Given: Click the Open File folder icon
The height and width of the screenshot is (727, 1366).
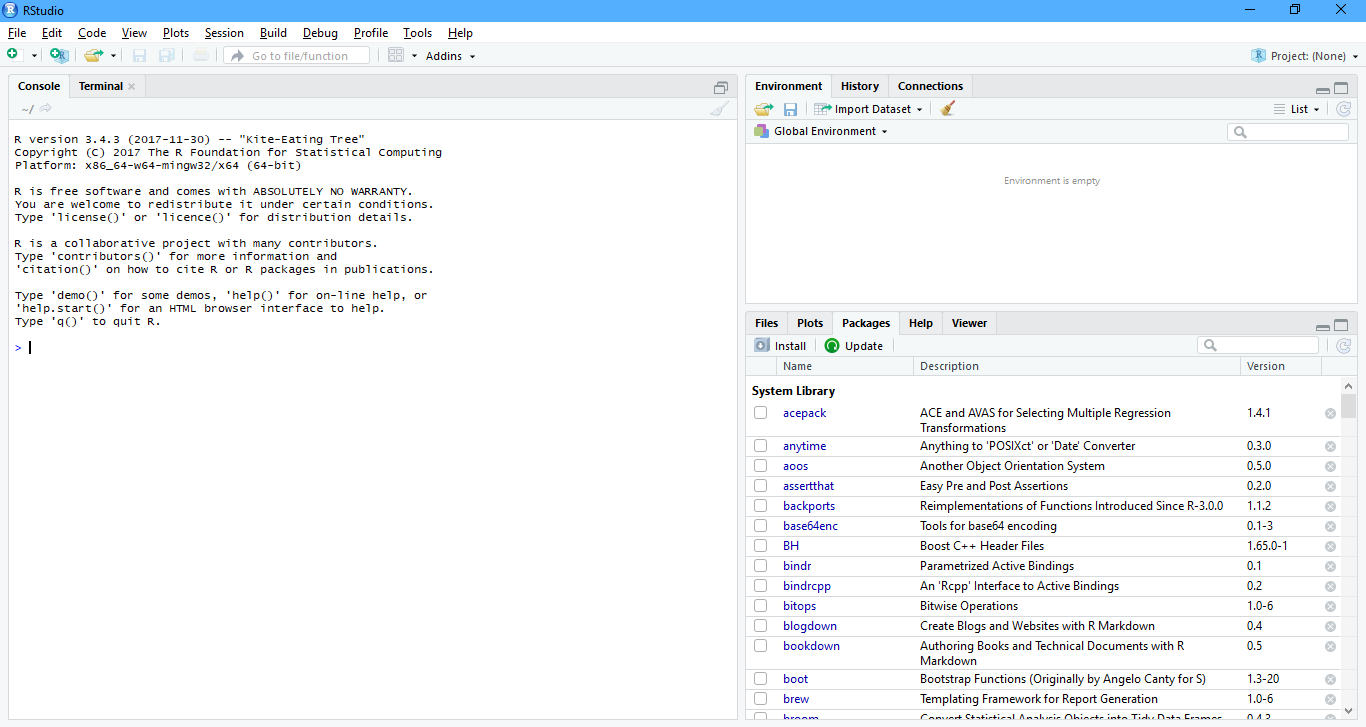Looking at the screenshot, I should [x=93, y=55].
